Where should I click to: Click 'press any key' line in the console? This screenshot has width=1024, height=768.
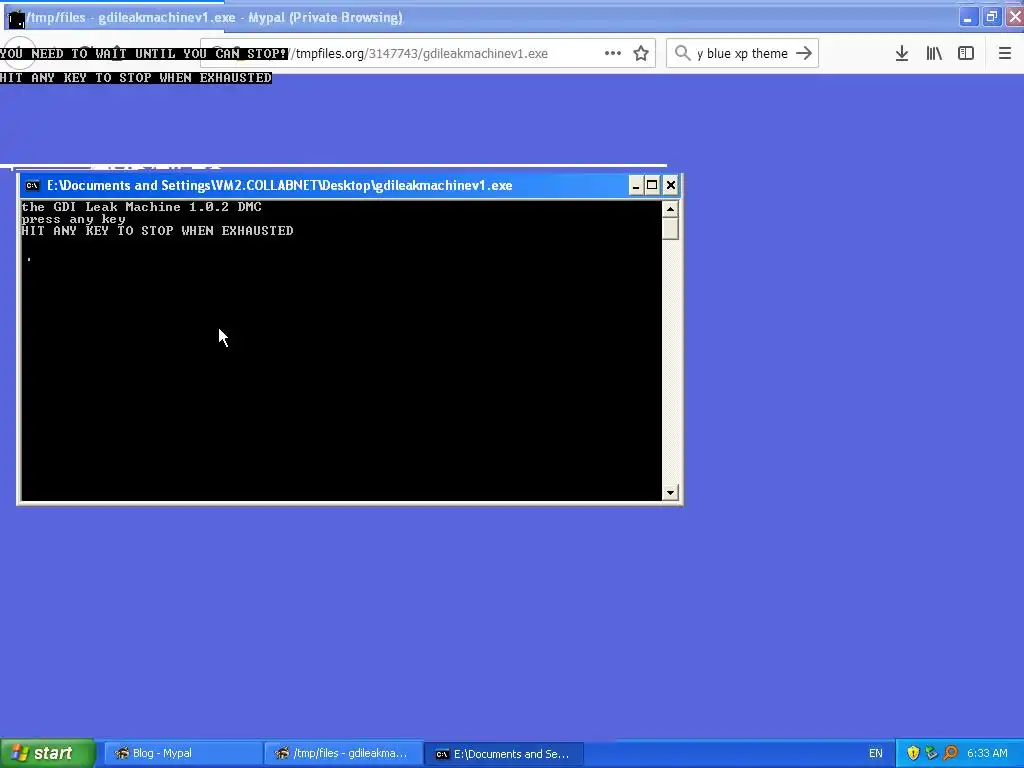[x=73, y=219]
